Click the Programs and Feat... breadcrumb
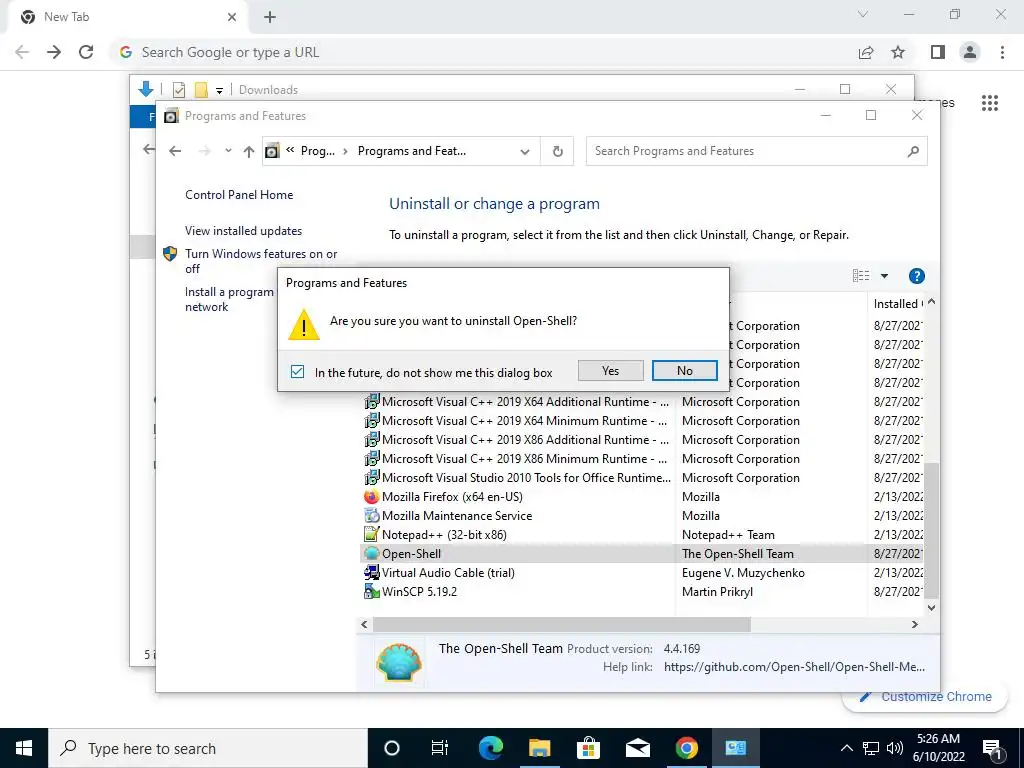Viewport: 1024px width, 768px height. coord(412,152)
